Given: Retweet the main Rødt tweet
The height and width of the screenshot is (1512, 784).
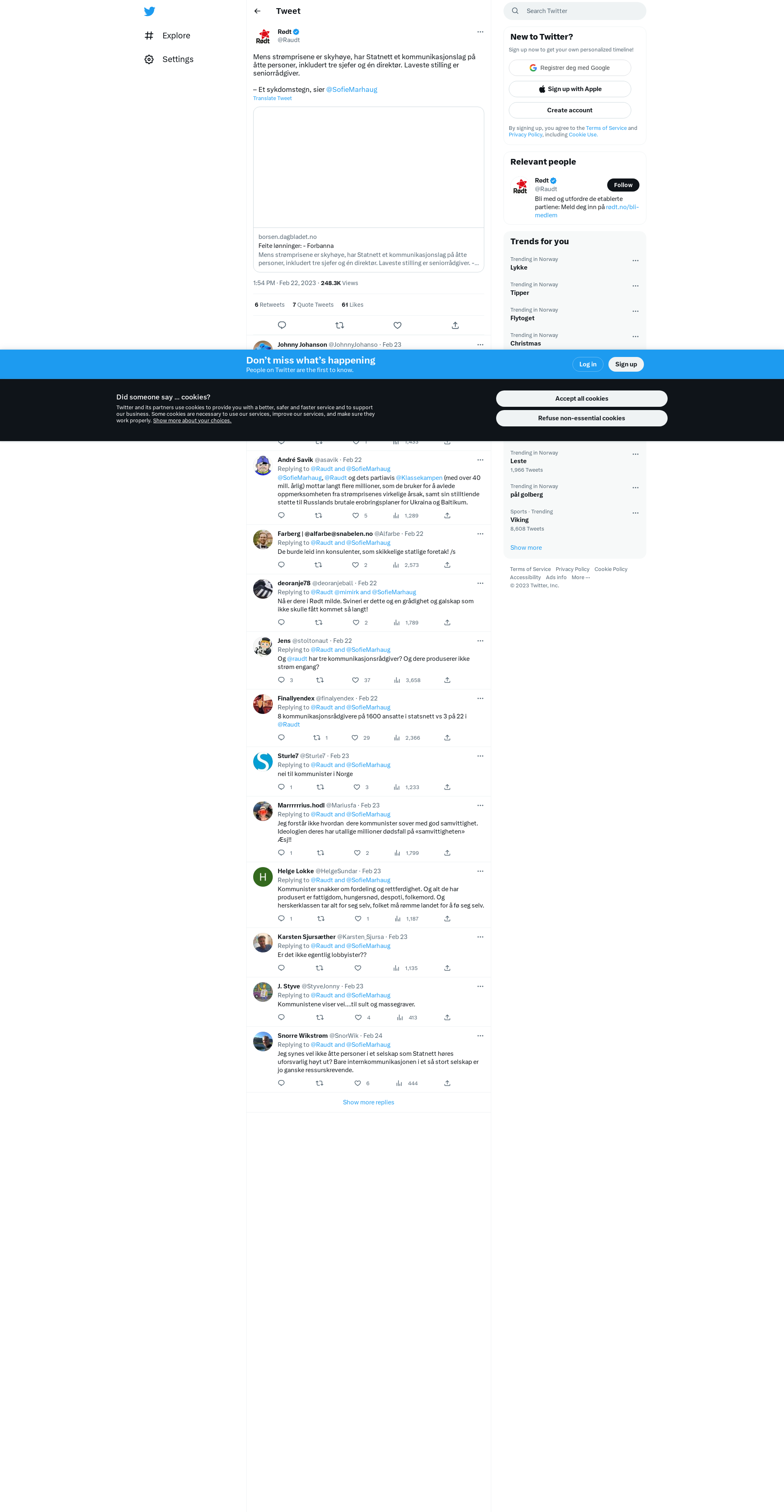Looking at the screenshot, I should 339,325.
